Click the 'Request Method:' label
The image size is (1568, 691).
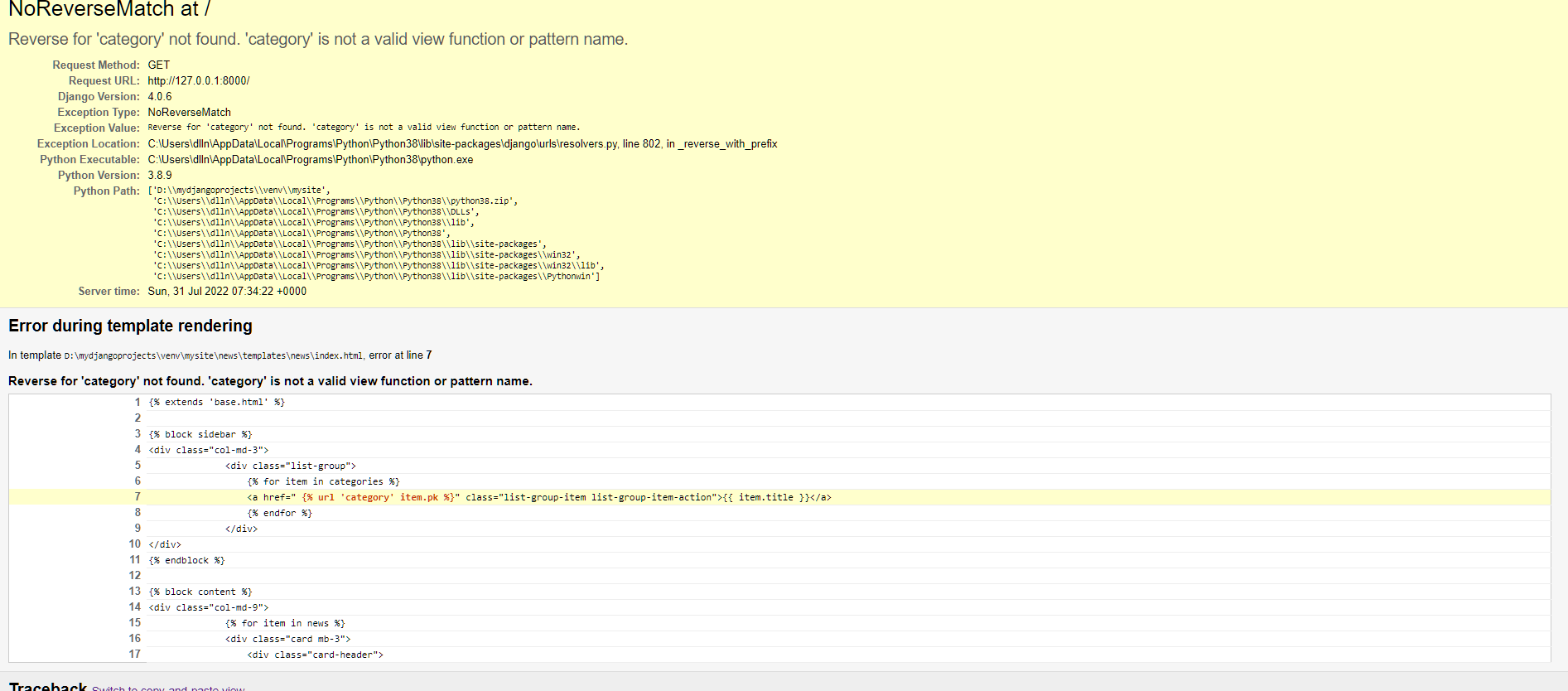[x=96, y=65]
